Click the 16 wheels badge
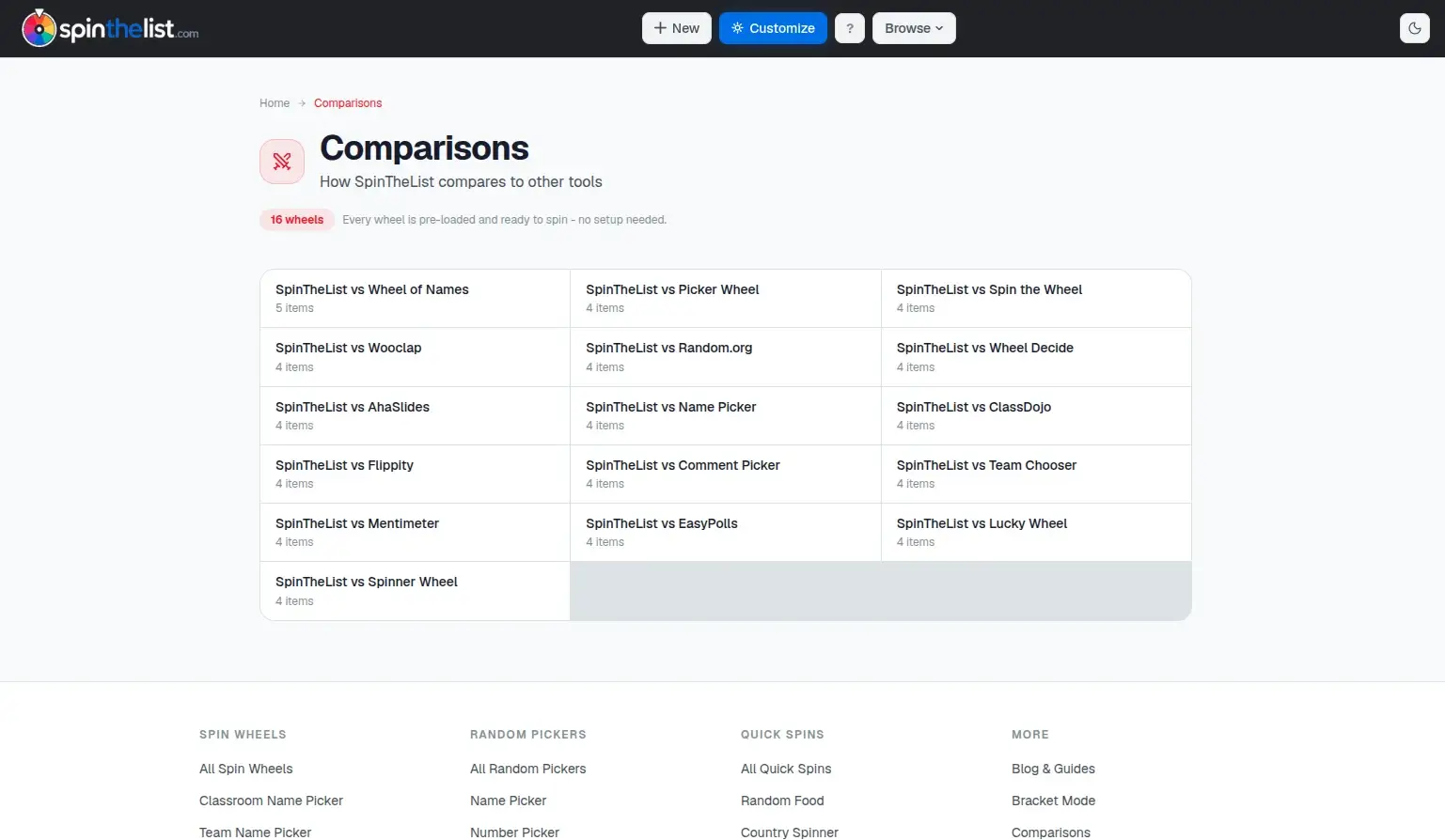1445x840 pixels. (x=297, y=220)
